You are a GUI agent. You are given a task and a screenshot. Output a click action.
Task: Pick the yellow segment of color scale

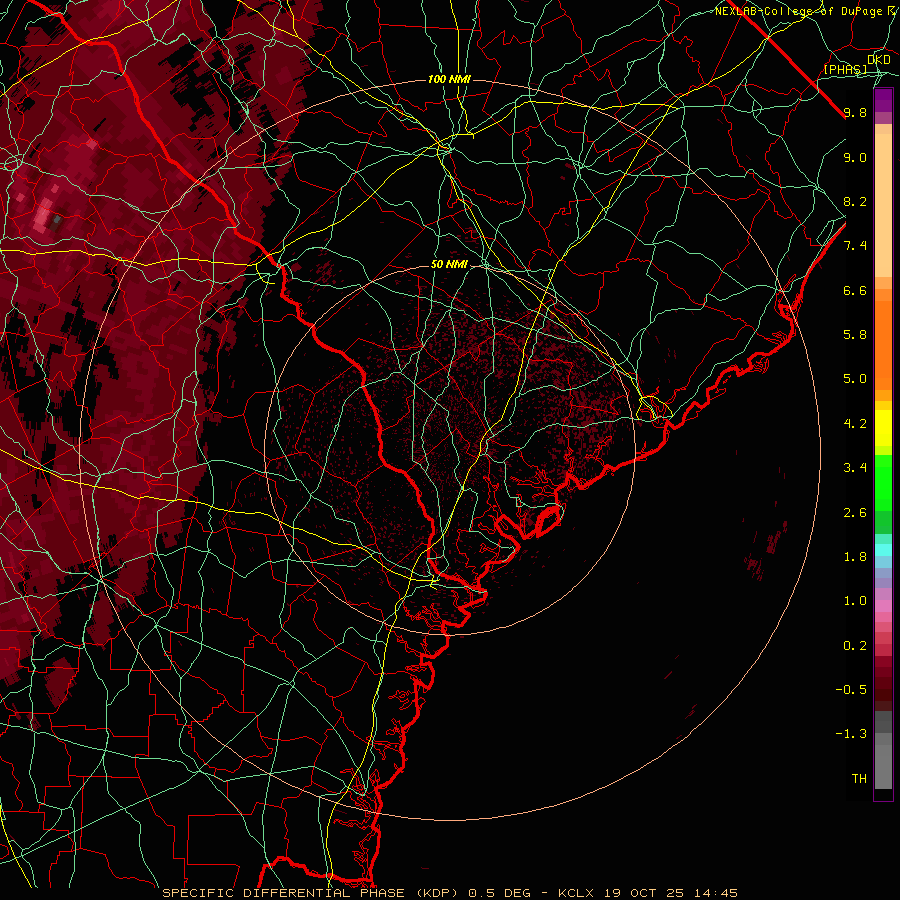883,428
